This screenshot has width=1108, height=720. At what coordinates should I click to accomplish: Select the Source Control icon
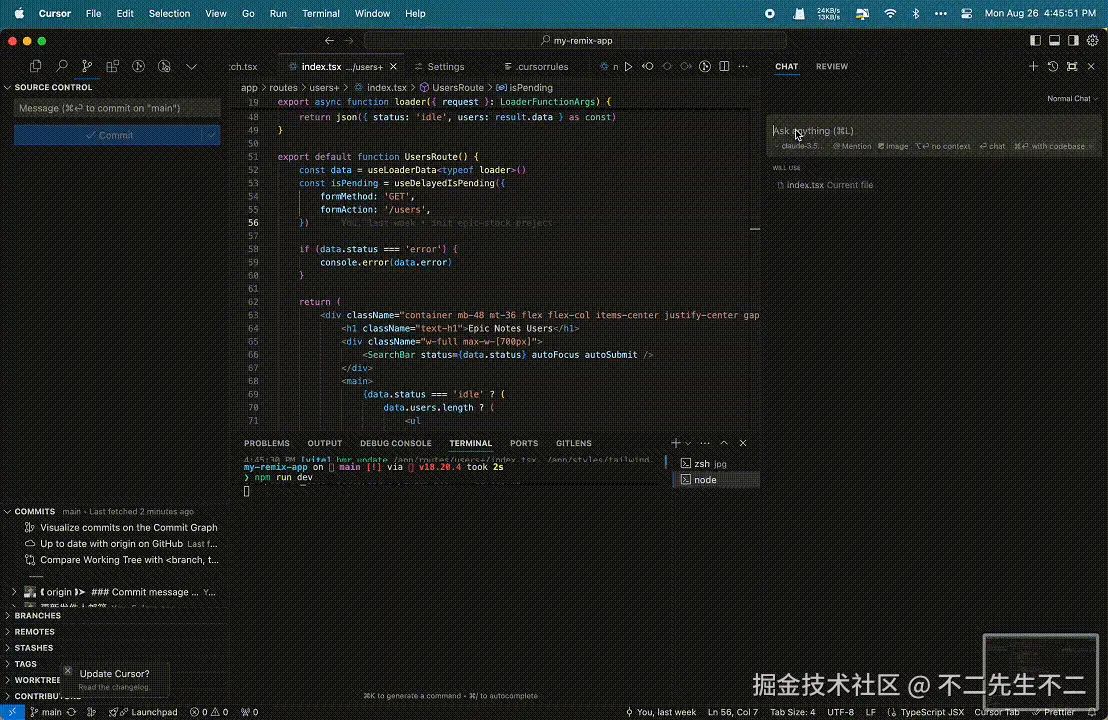click(x=87, y=66)
